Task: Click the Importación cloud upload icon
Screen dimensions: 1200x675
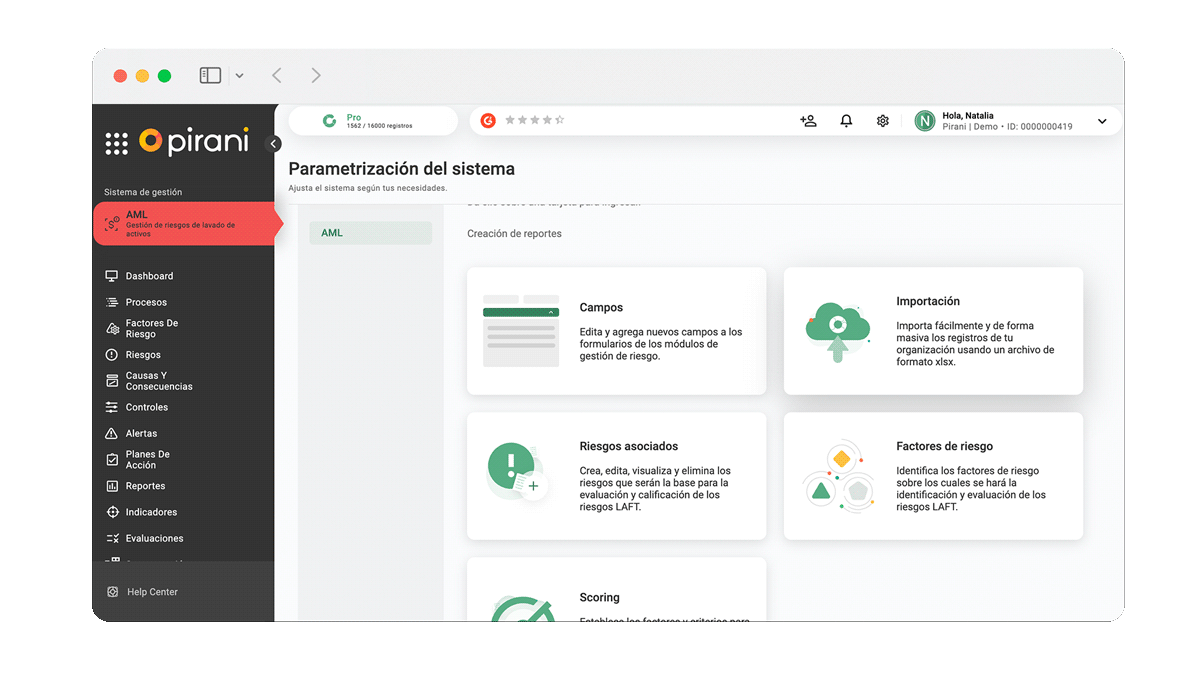Action: (837, 331)
